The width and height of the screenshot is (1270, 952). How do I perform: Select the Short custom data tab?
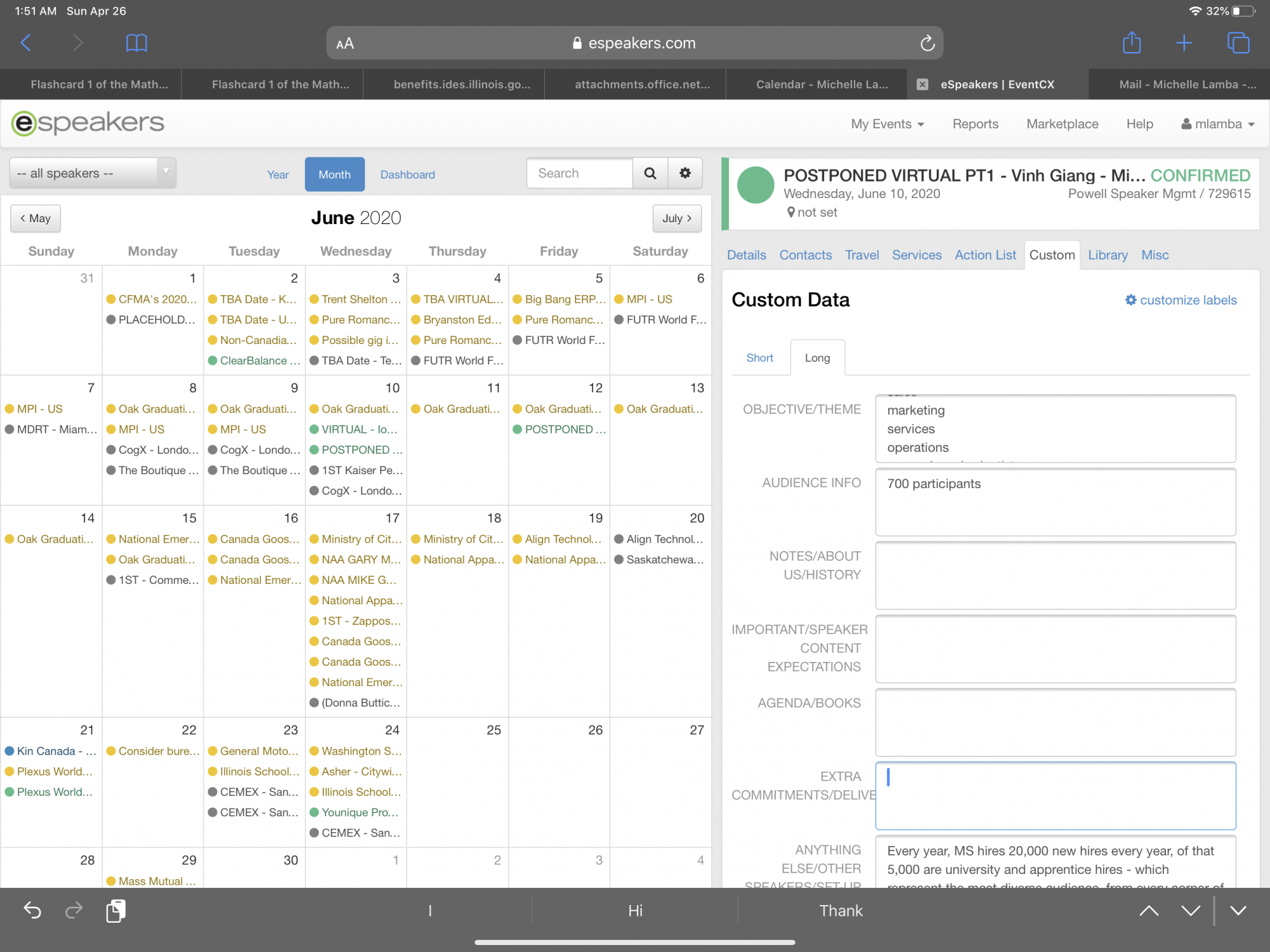[x=760, y=358]
